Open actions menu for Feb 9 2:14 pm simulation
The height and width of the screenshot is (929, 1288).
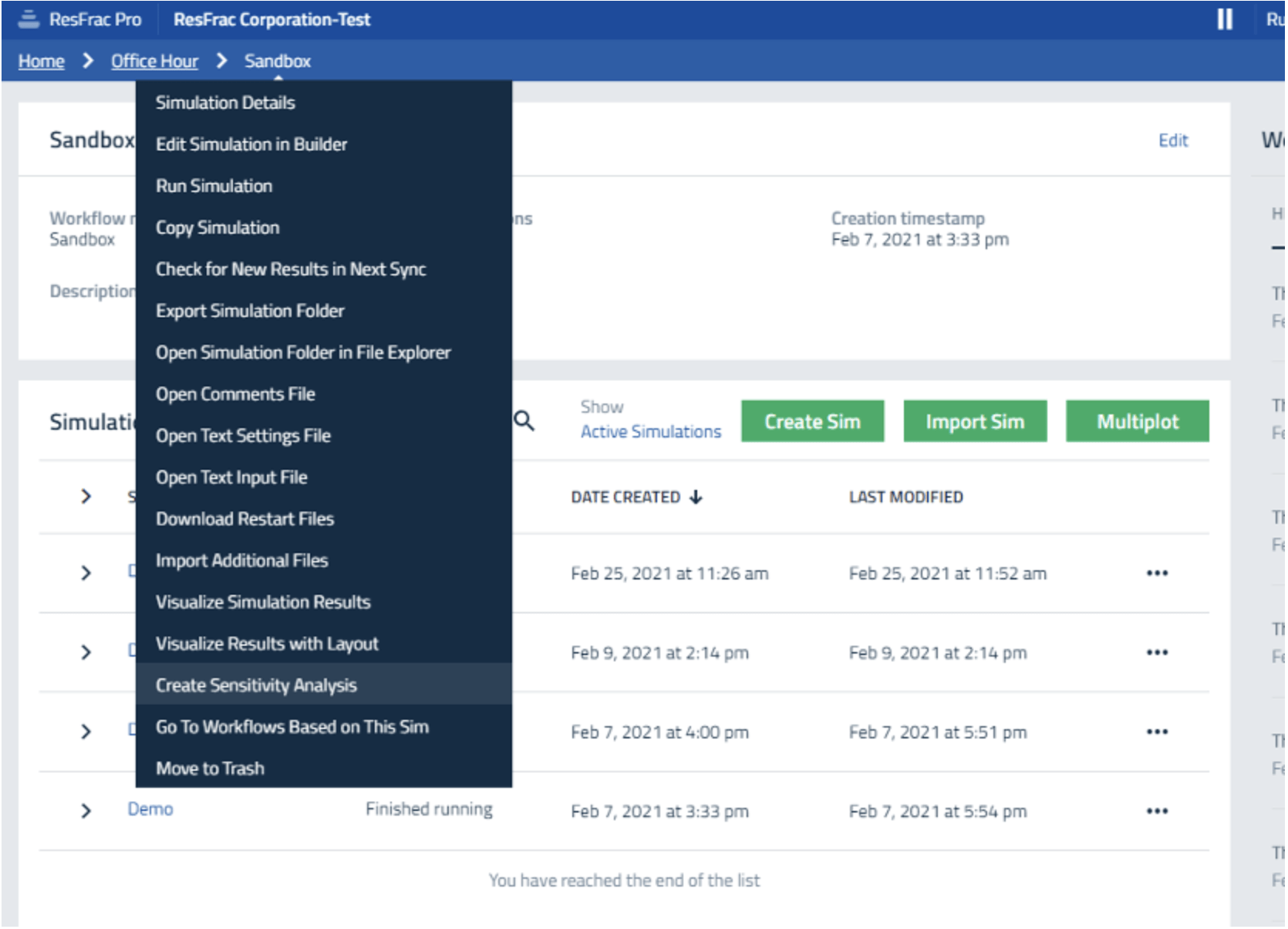[1157, 653]
